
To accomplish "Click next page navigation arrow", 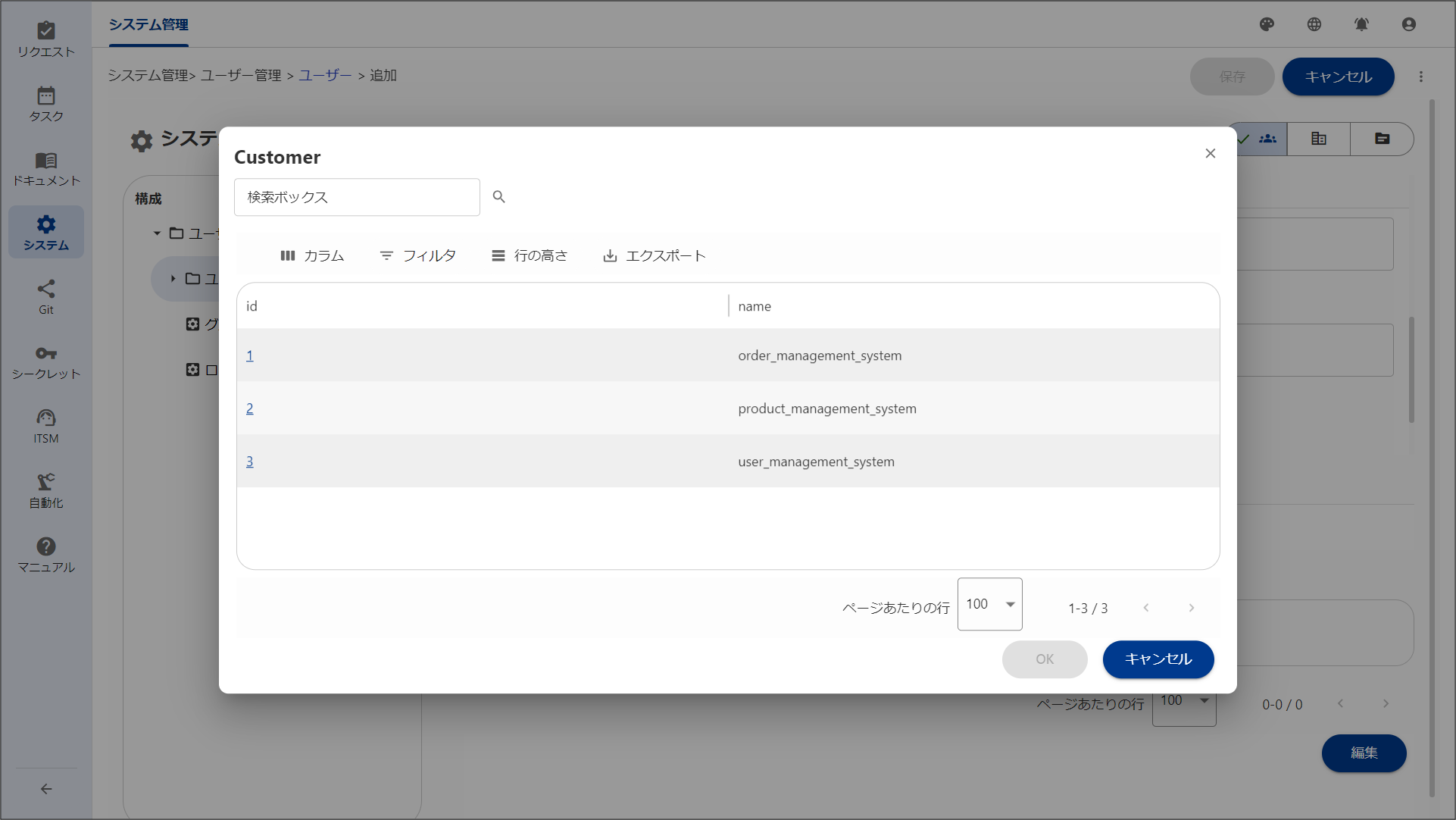I will pyautogui.click(x=1191, y=607).
